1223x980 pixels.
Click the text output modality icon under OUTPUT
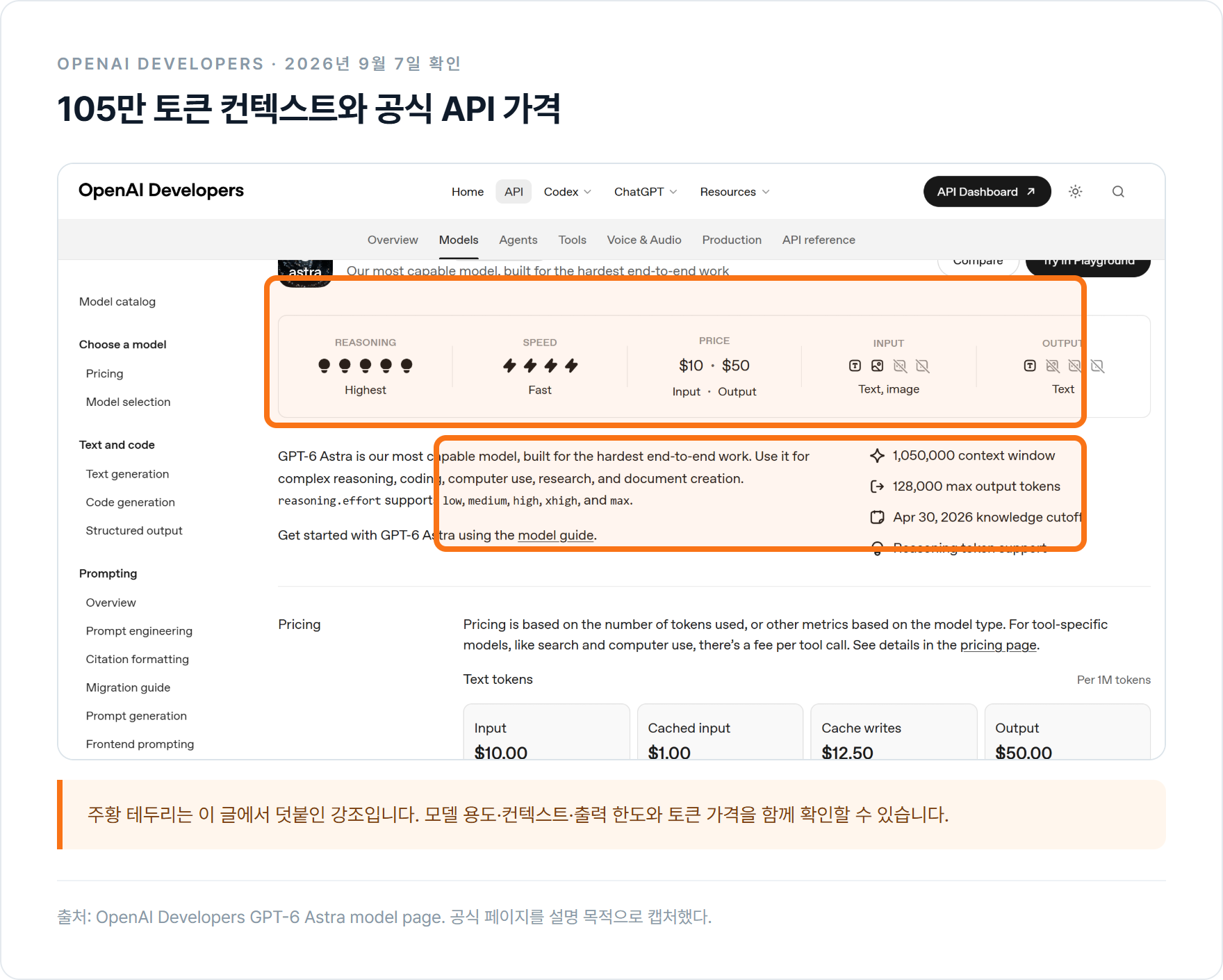point(1030,366)
